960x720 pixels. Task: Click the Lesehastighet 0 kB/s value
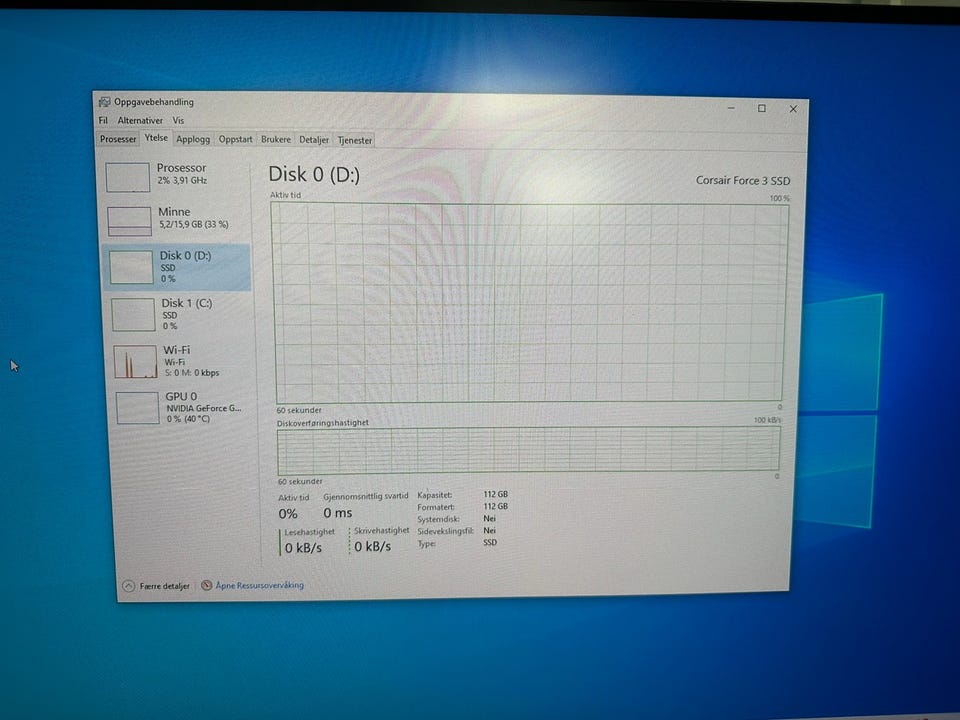pyautogui.click(x=303, y=548)
